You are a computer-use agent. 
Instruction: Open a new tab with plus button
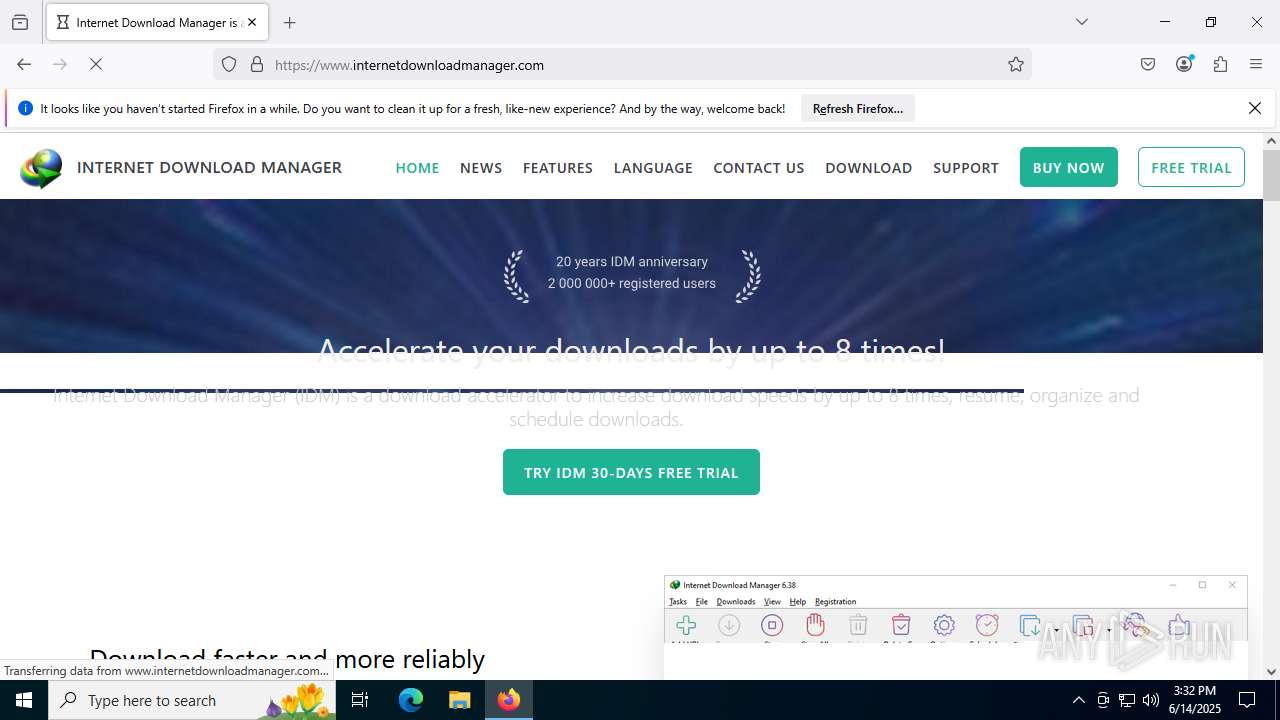pyautogui.click(x=290, y=22)
